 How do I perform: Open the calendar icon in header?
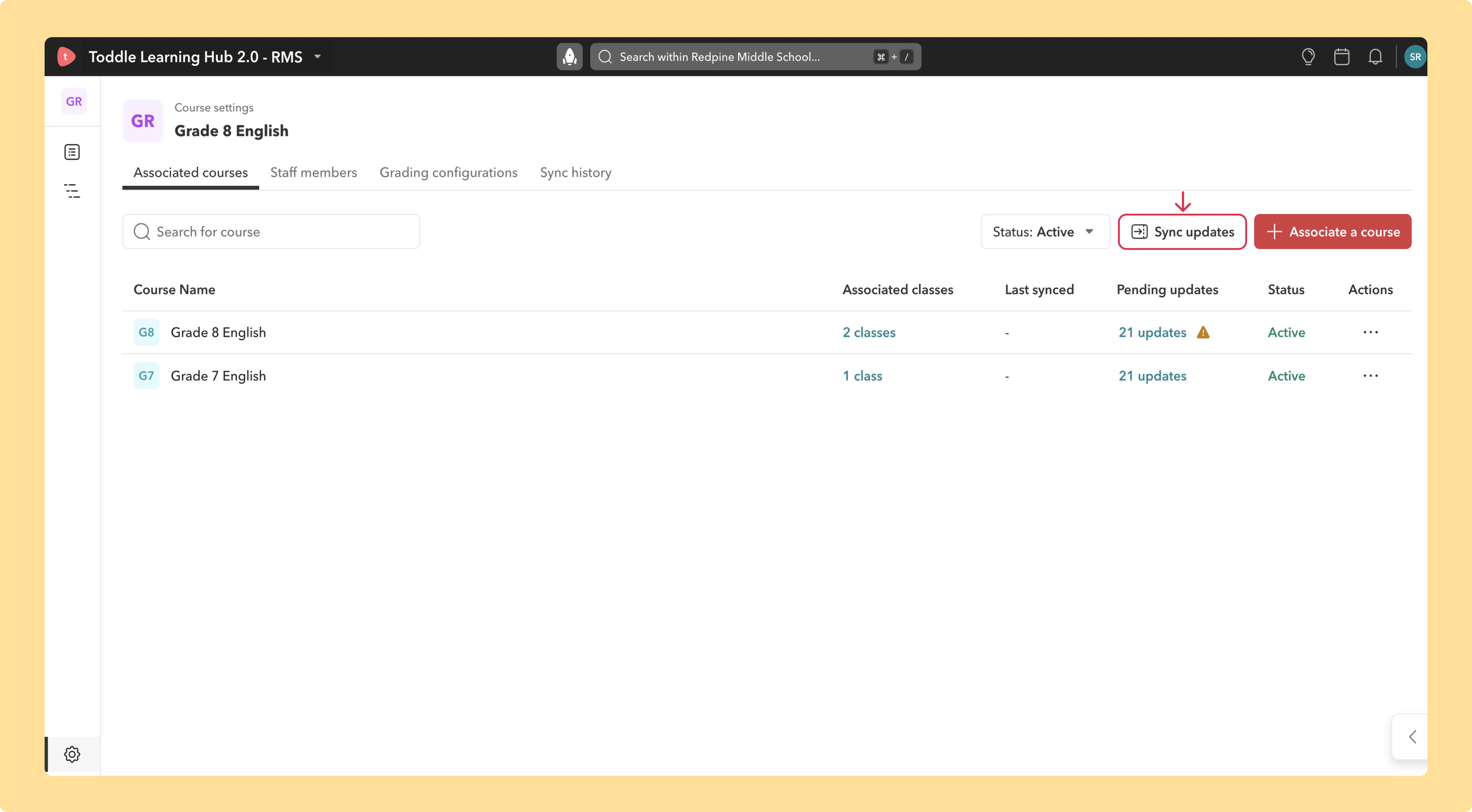pyautogui.click(x=1342, y=57)
